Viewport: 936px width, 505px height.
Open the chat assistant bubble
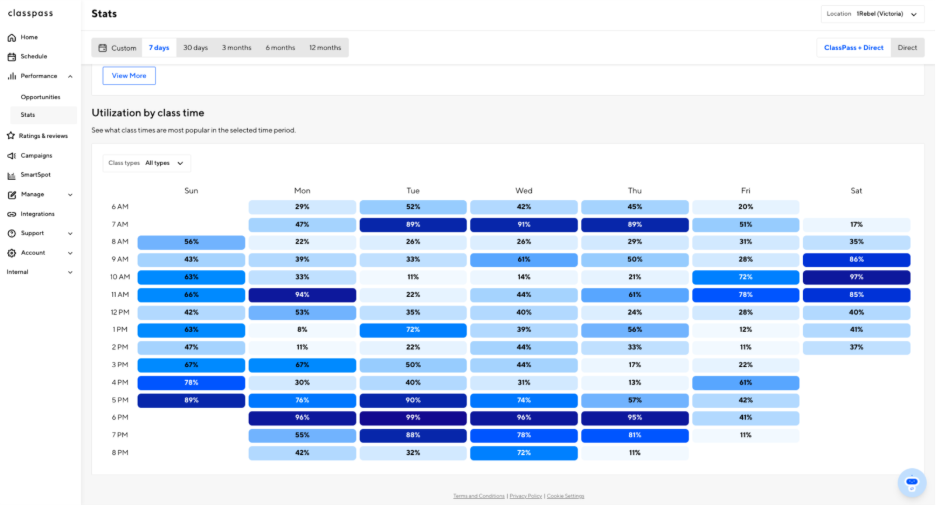pos(912,482)
